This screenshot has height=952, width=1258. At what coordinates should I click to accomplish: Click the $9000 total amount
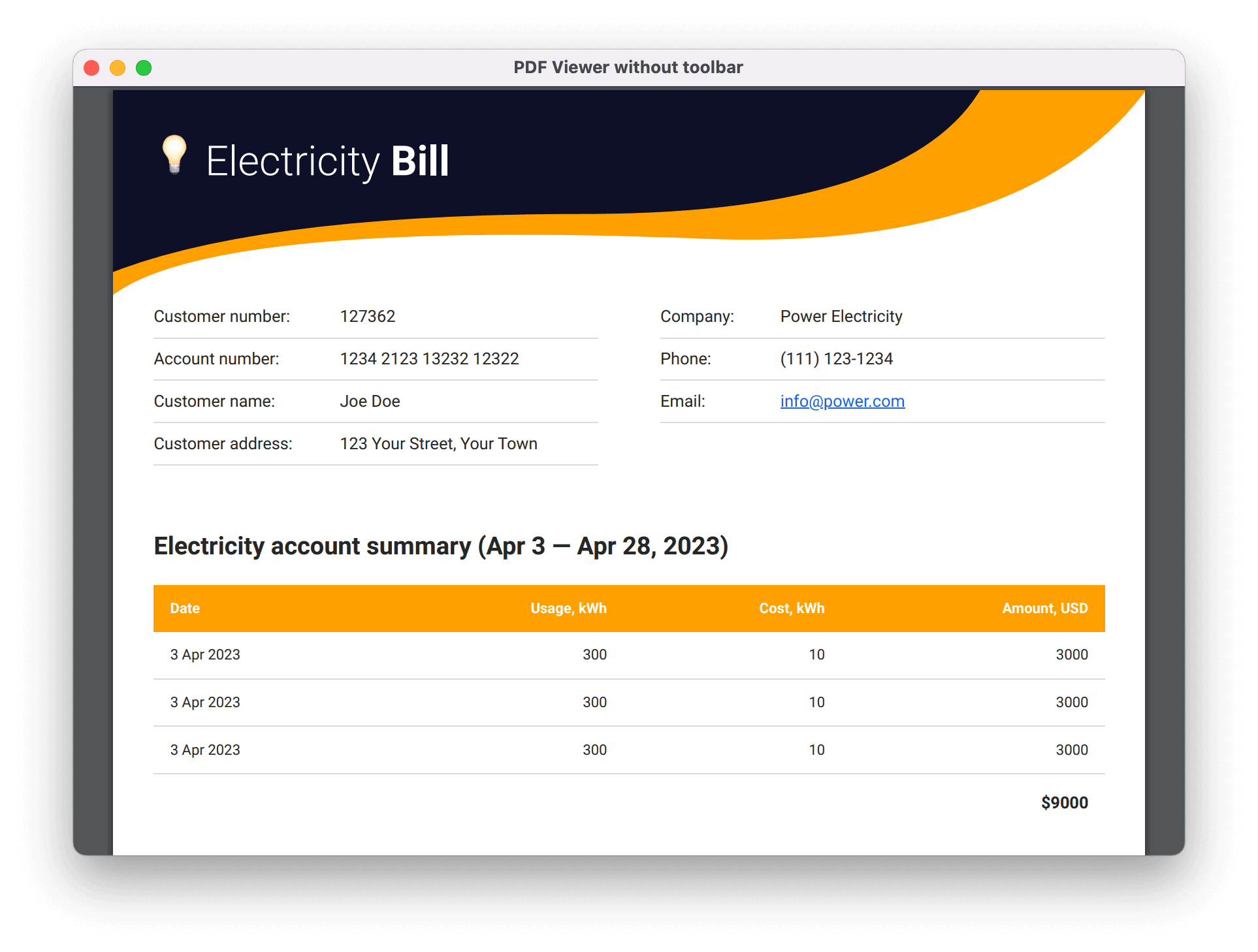click(x=1064, y=802)
